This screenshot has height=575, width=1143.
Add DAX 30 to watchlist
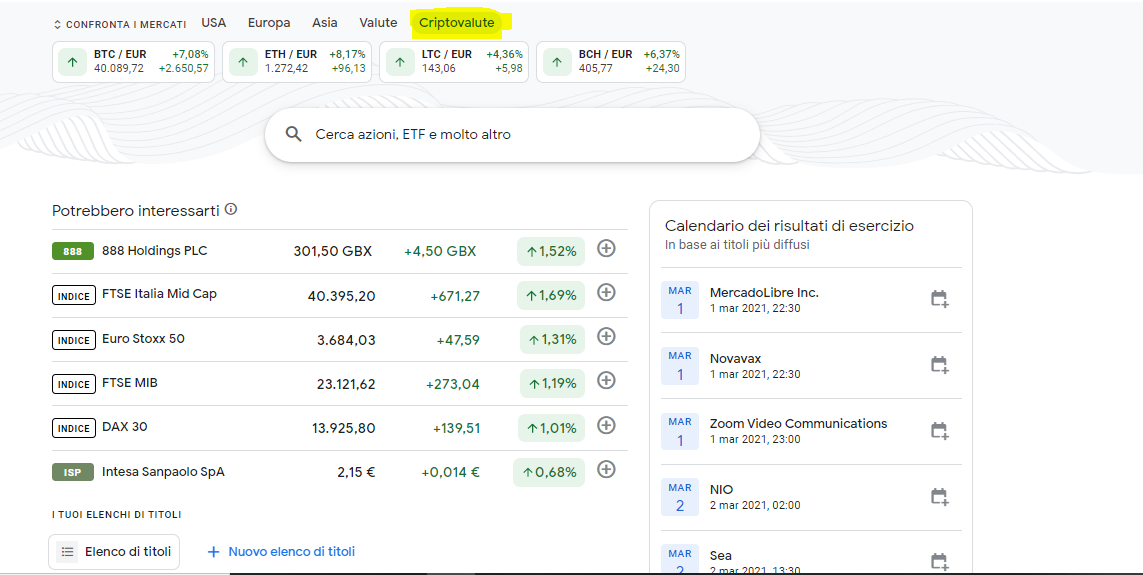tap(606, 425)
